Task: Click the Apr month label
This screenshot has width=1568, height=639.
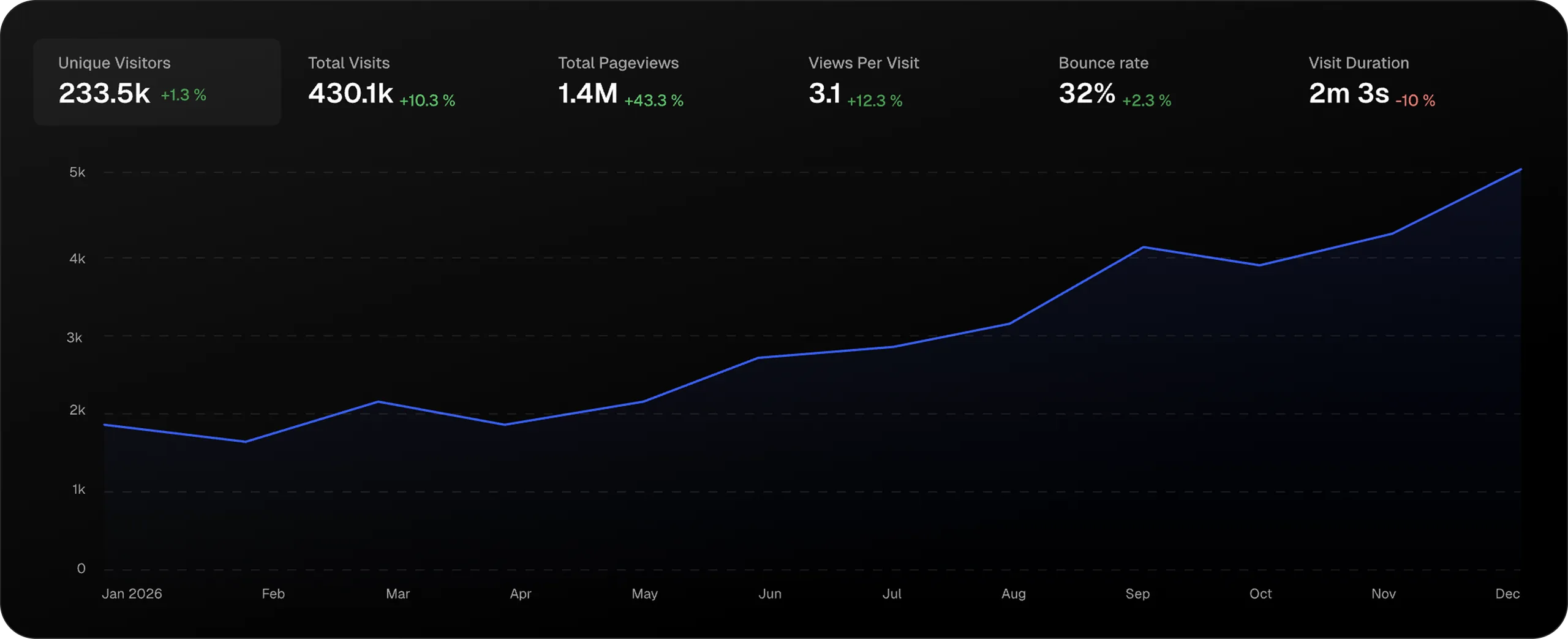Action: pos(521,594)
